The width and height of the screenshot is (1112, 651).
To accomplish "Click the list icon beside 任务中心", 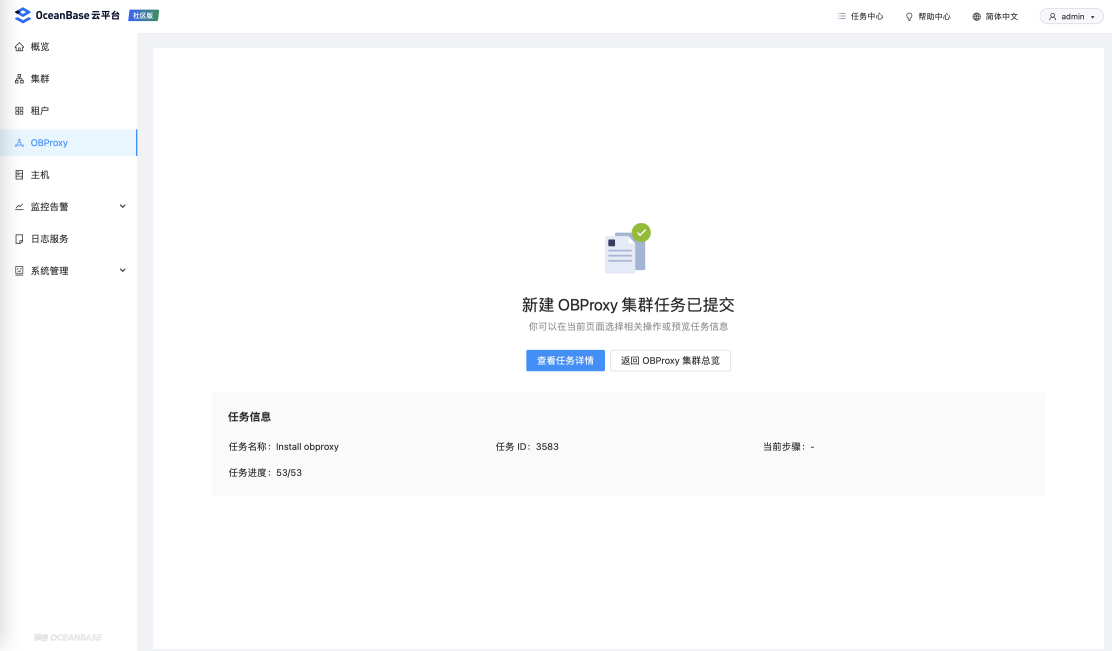I will point(842,16).
